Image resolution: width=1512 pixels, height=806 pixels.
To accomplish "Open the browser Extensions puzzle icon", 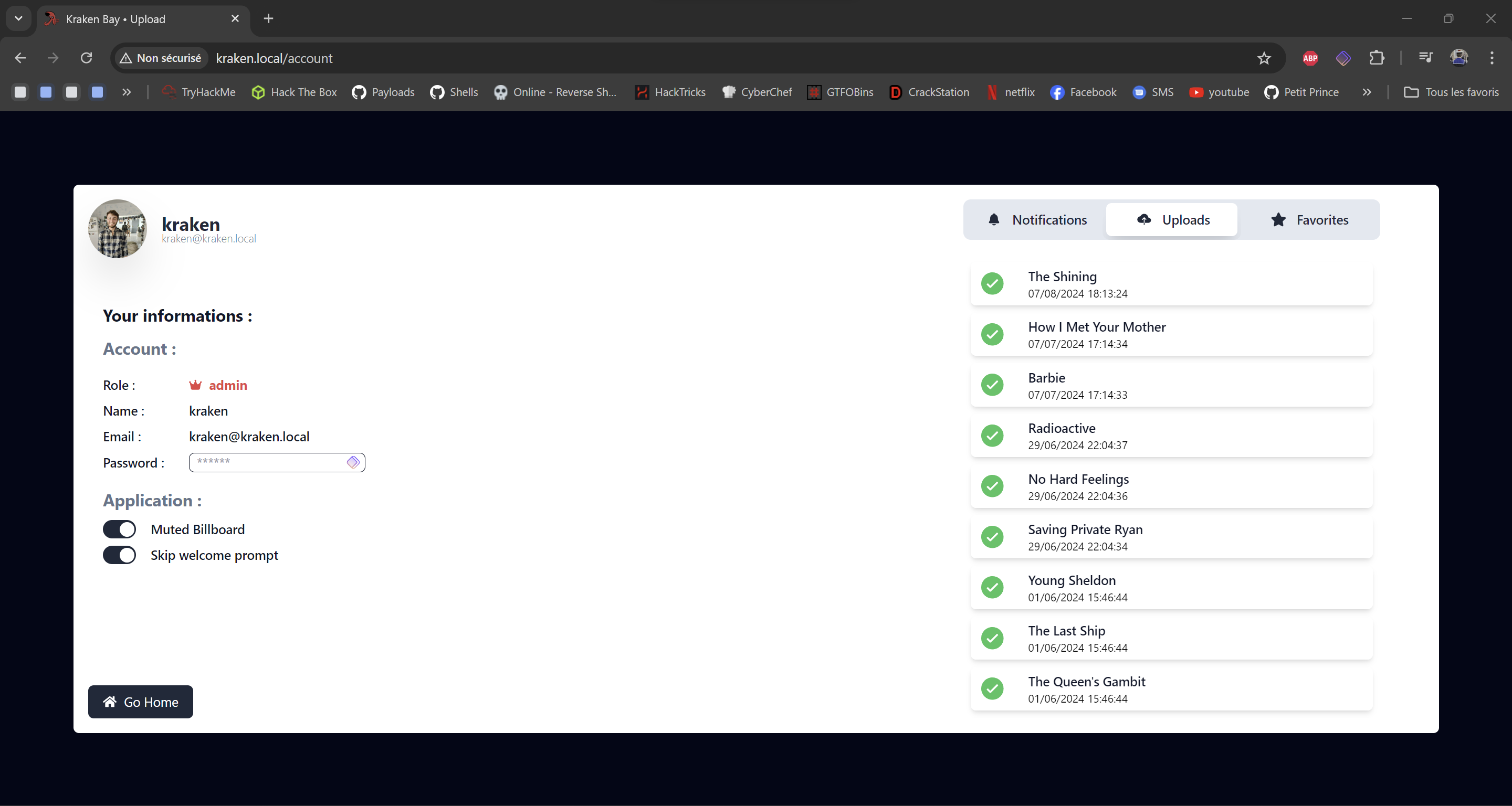I will (x=1377, y=58).
